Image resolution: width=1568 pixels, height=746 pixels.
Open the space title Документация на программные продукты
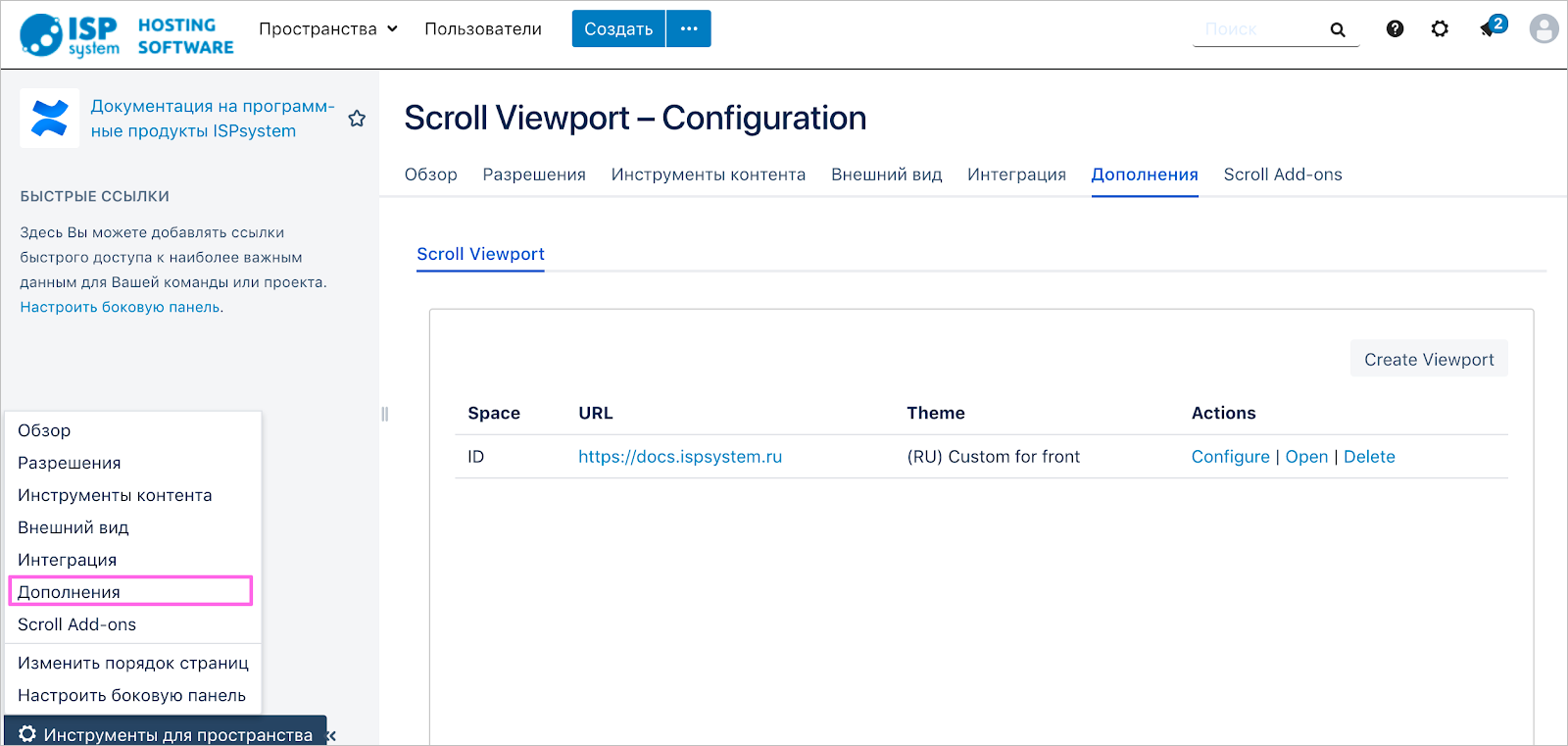click(x=213, y=119)
